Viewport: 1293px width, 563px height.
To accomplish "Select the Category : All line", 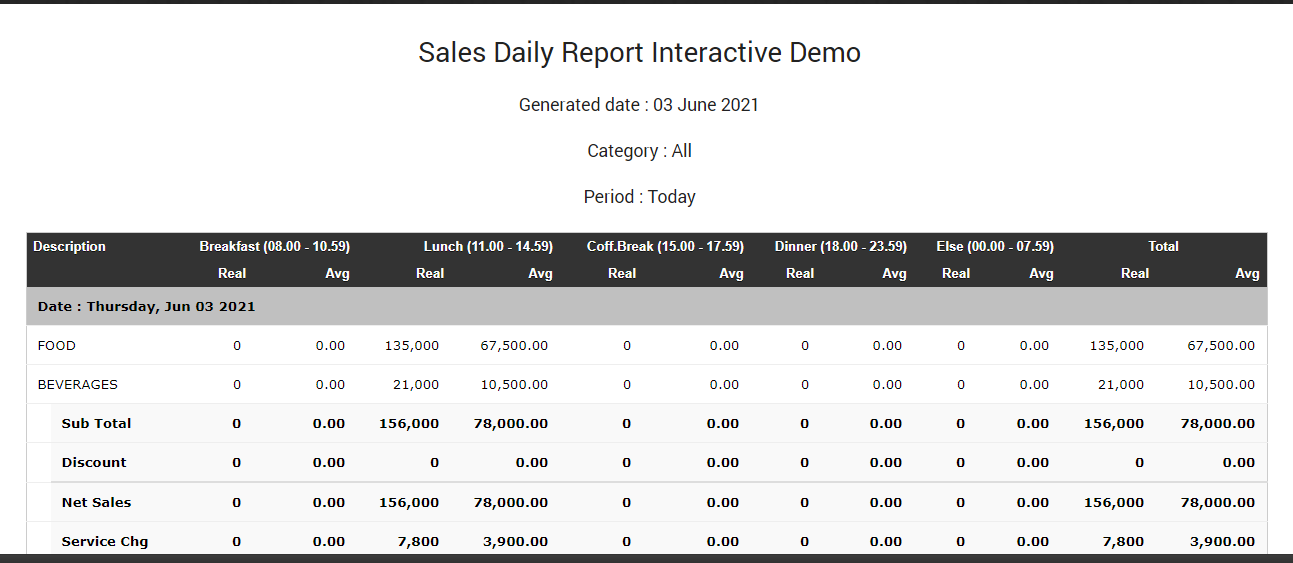I will click(639, 151).
